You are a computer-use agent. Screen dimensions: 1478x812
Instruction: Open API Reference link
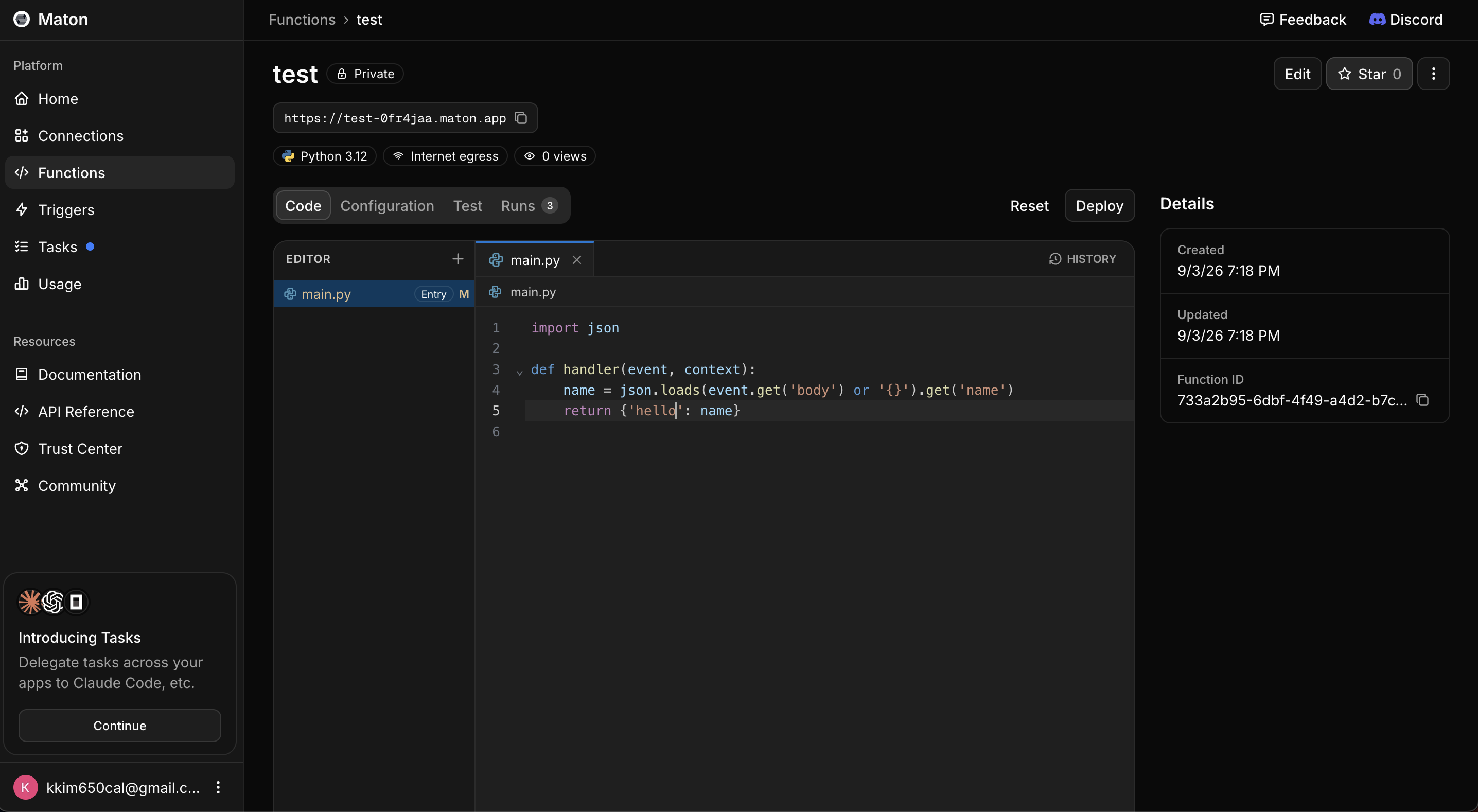119,412
